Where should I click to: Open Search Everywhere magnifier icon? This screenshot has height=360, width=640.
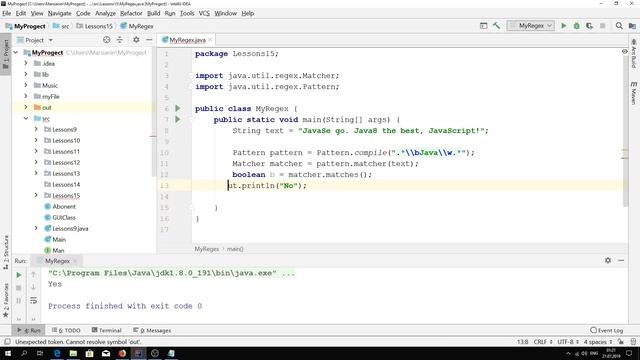pos(619,26)
